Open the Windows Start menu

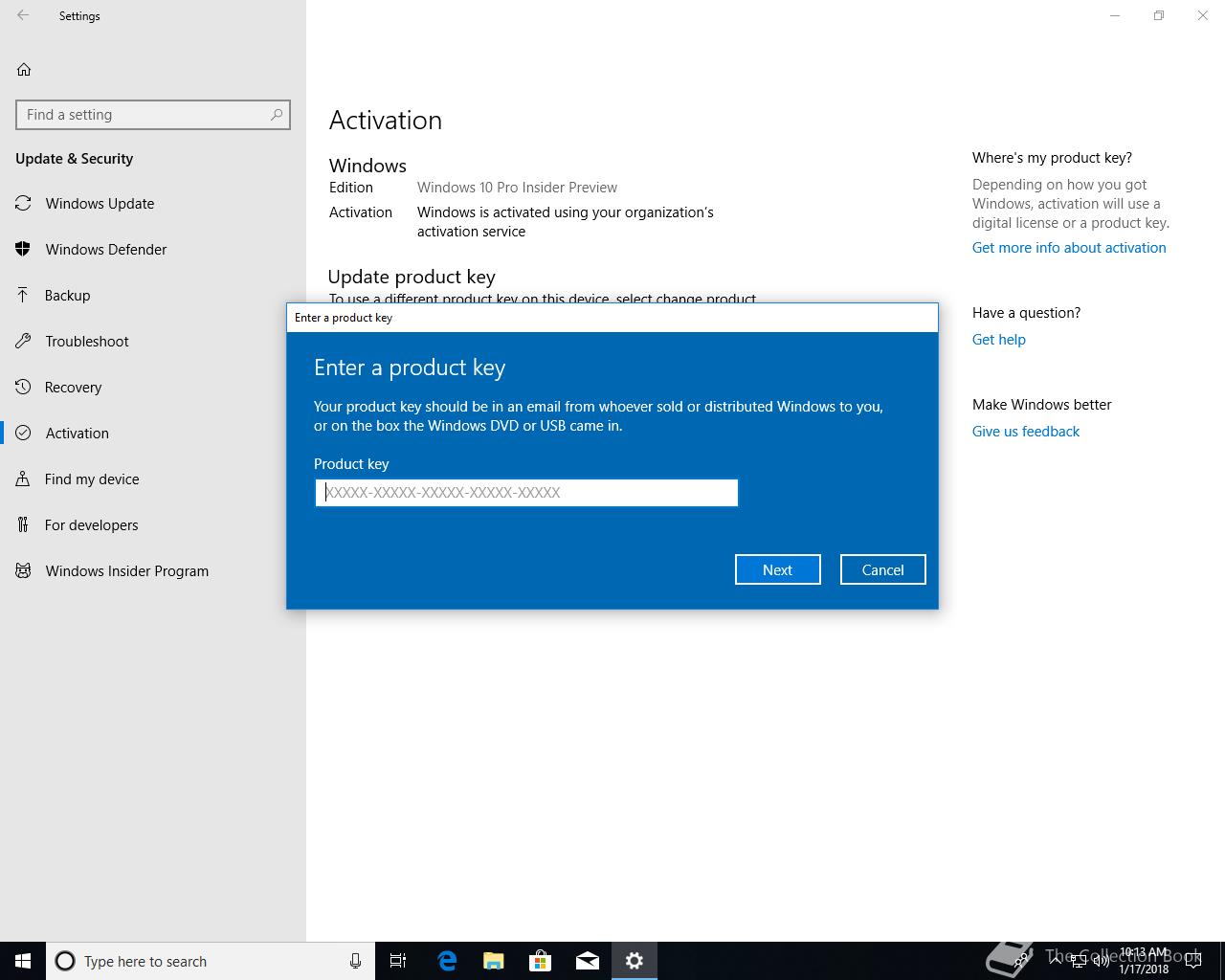click(x=23, y=961)
